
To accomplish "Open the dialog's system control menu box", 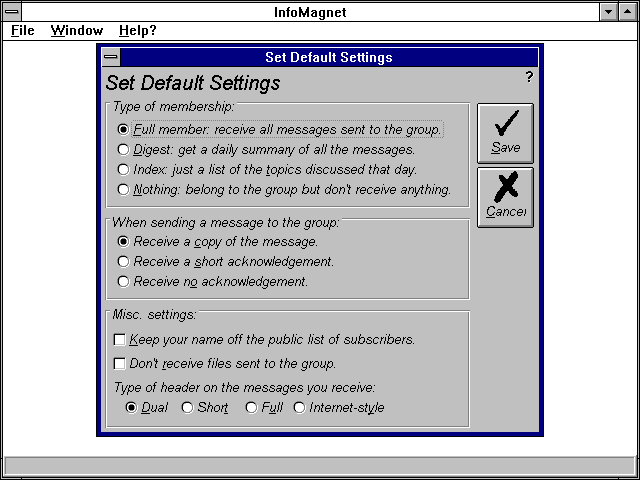I will click(110, 57).
